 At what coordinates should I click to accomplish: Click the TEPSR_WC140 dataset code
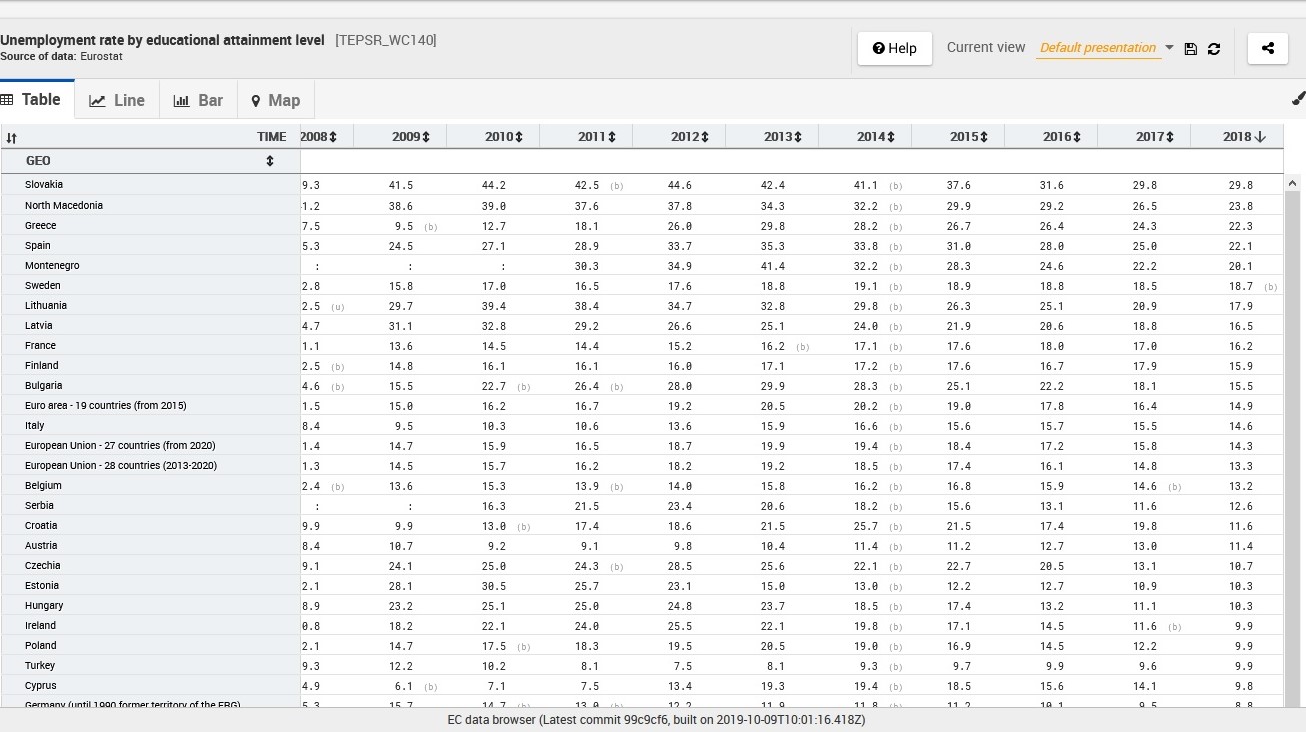click(x=386, y=40)
